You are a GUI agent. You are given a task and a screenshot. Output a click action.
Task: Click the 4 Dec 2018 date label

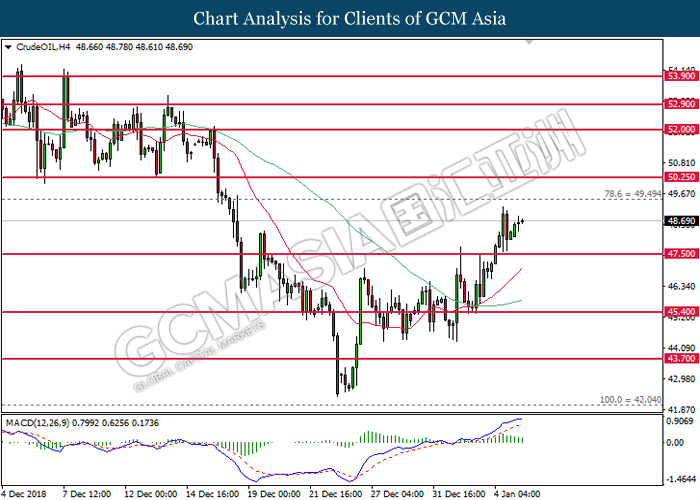tap(24, 494)
